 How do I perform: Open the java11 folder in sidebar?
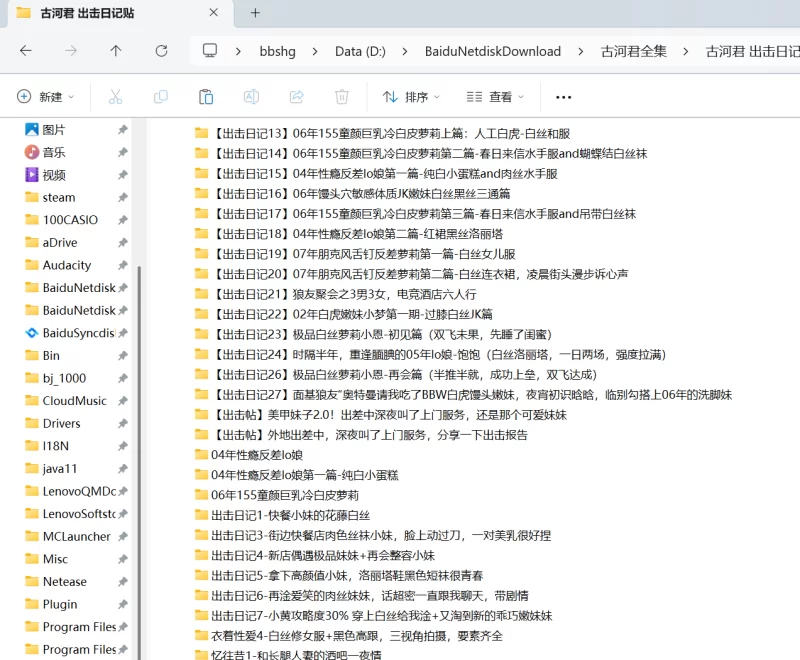tap(60, 468)
